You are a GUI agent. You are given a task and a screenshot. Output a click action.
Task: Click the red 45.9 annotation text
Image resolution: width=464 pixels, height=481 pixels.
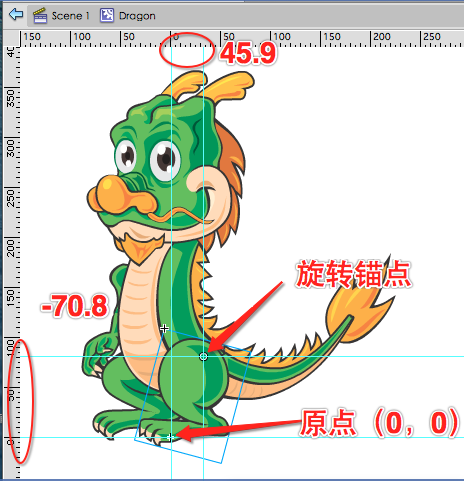tap(248, 54)
